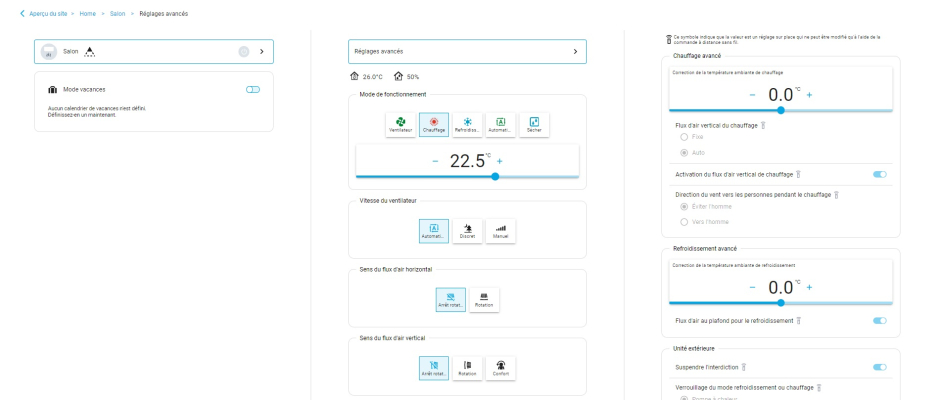The height and width of the screenshot is (400, 940).
Task: Click the Salon unit avatar icon
Action: click(x=49, y=52)
